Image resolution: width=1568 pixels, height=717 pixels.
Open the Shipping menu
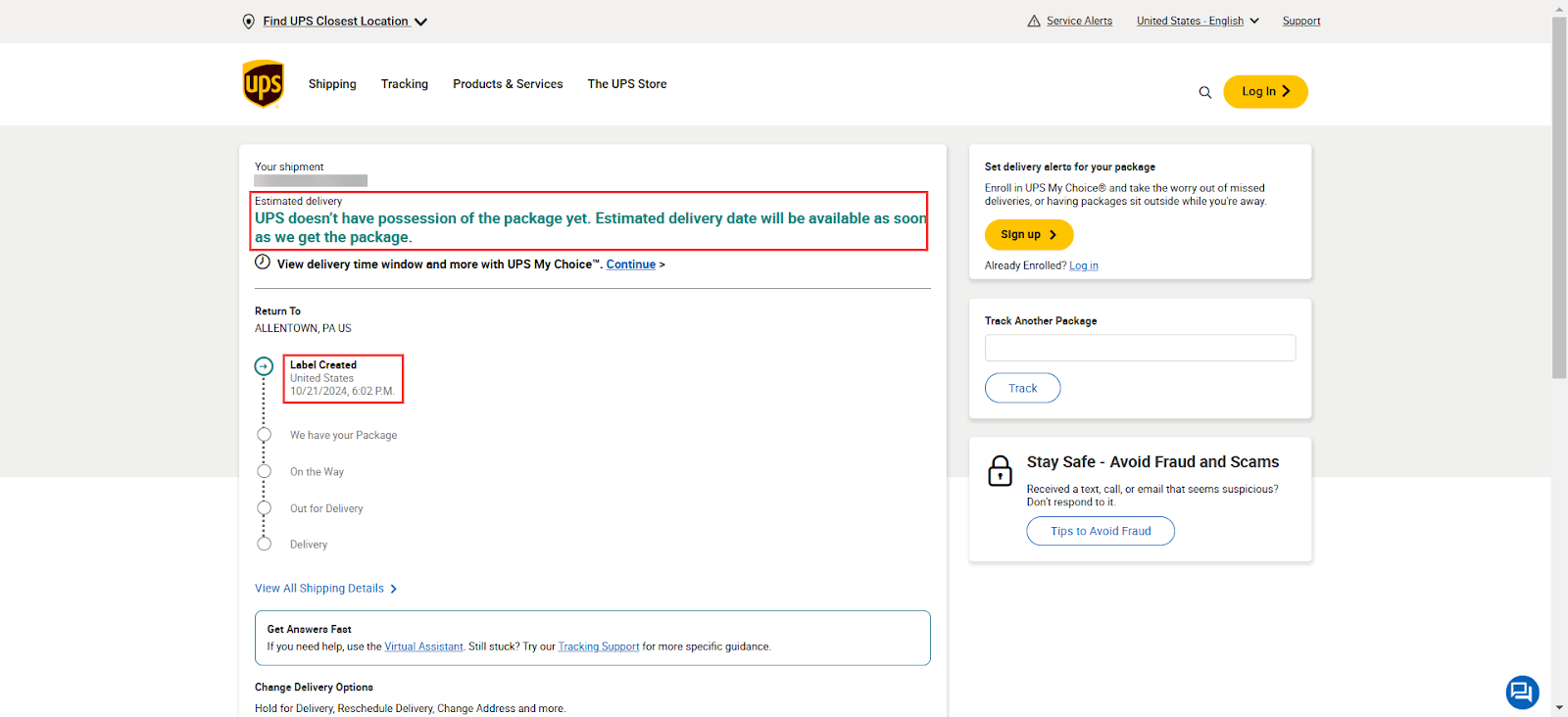point(332,84)
